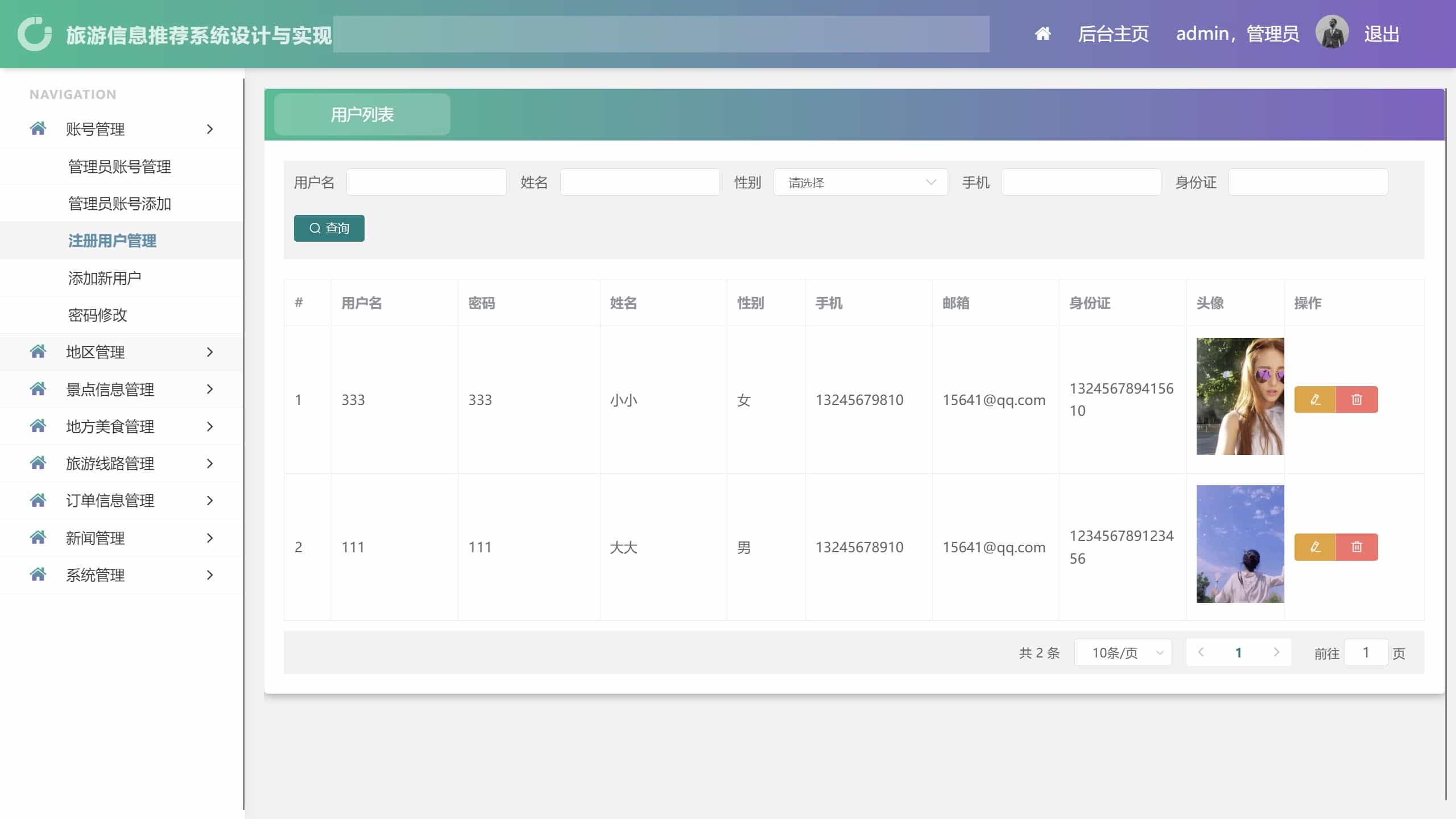Go to next page arrow in pagination

[1276, 652]
